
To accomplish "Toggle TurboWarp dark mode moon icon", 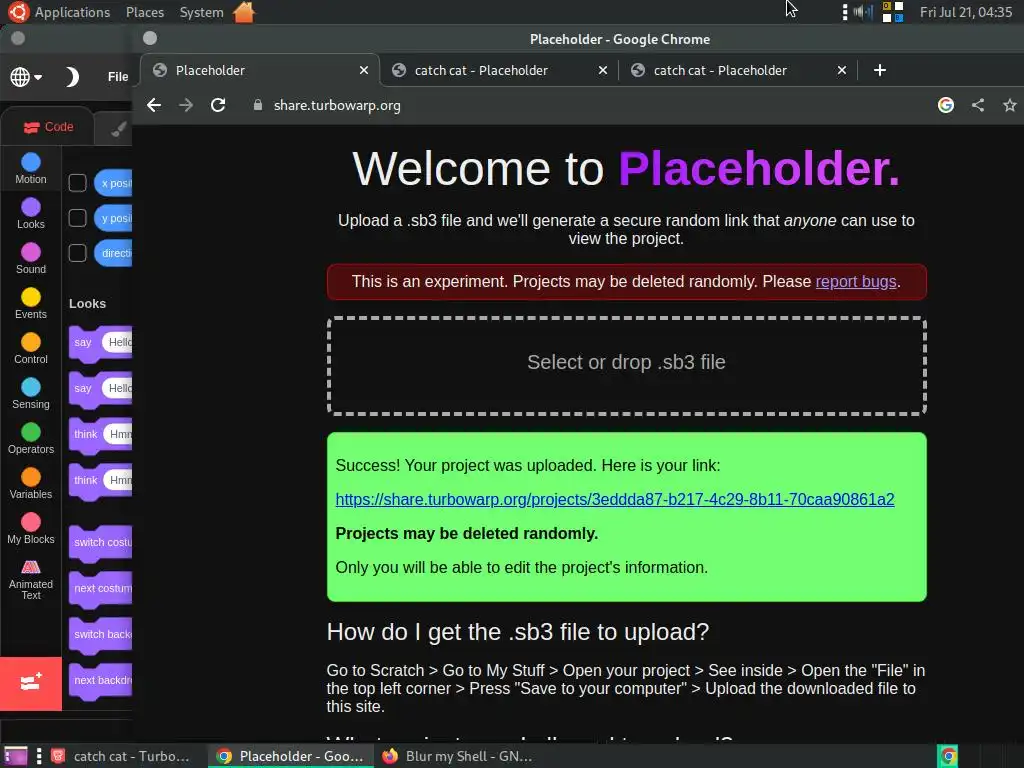I will [x=72, y=77].
